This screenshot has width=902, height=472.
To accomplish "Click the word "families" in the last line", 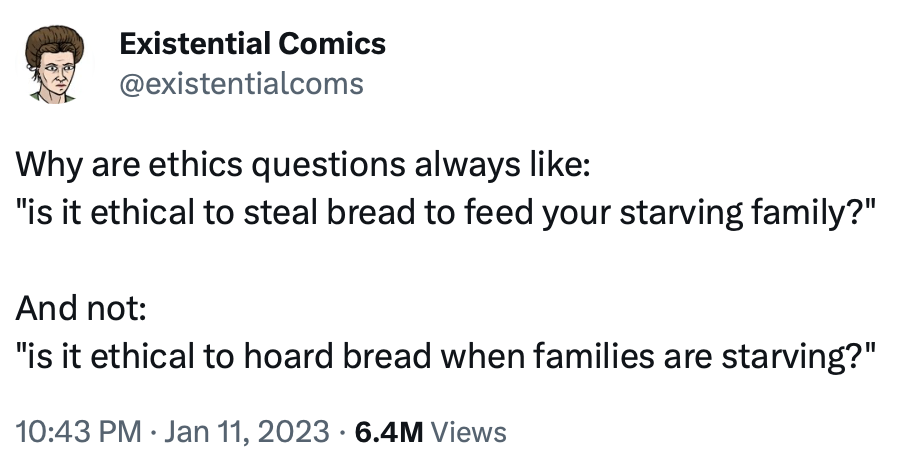I will (x=588, y=358).
